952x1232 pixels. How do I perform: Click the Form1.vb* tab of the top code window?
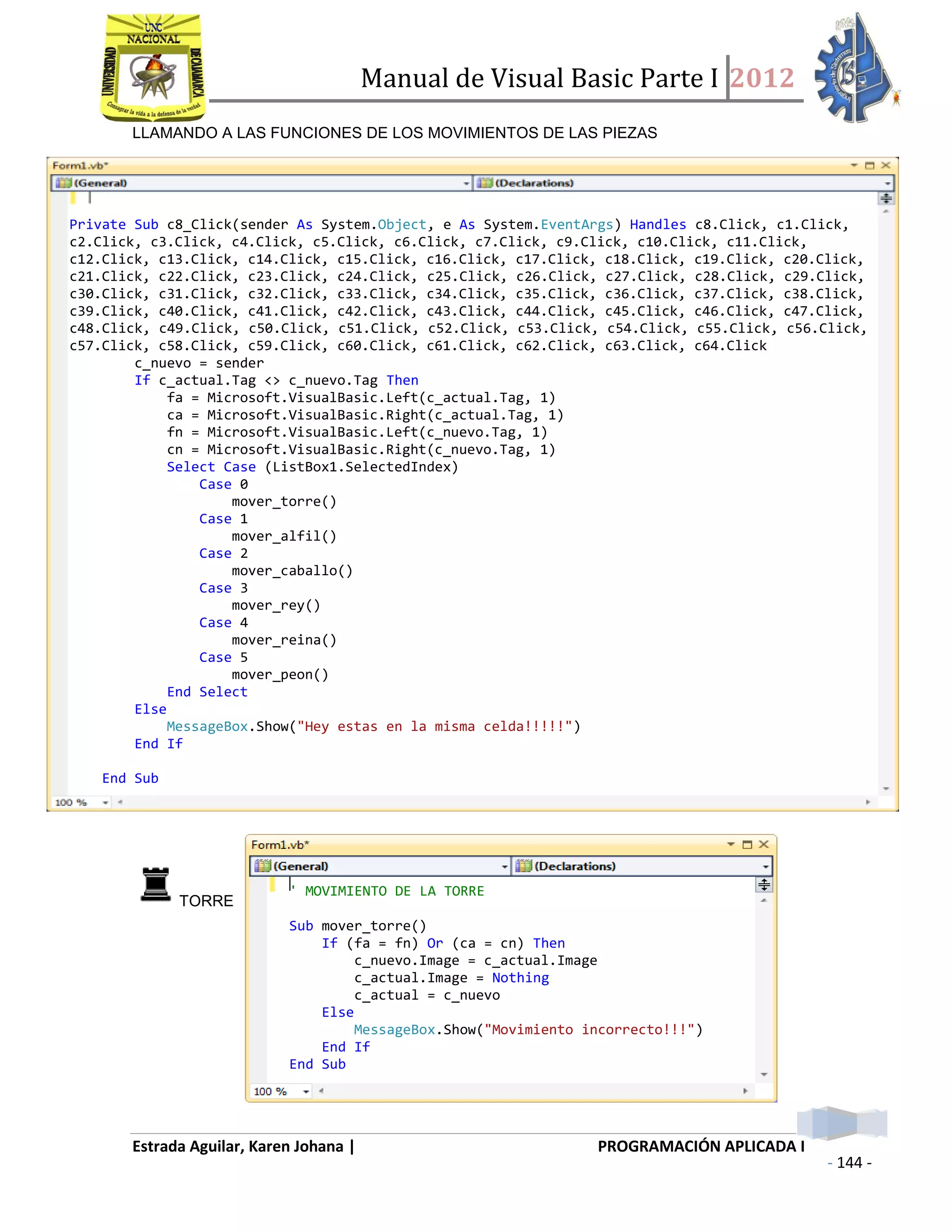tap(80, 166)
